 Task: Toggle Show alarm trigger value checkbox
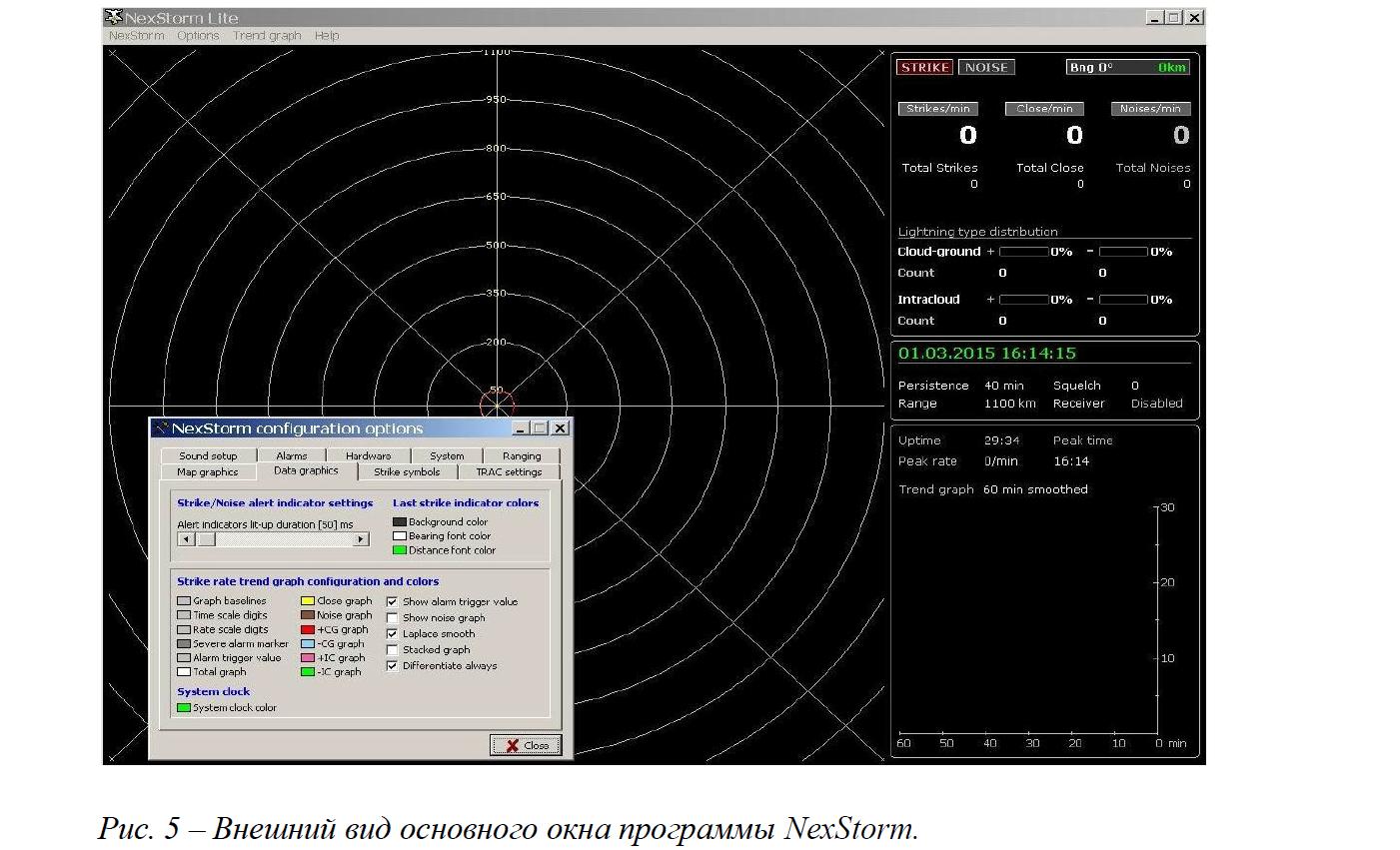tap(393, 602)
